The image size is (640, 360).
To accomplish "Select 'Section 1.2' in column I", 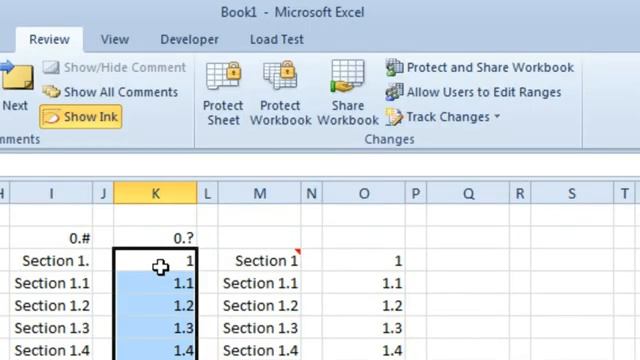I will coord(51,305).
